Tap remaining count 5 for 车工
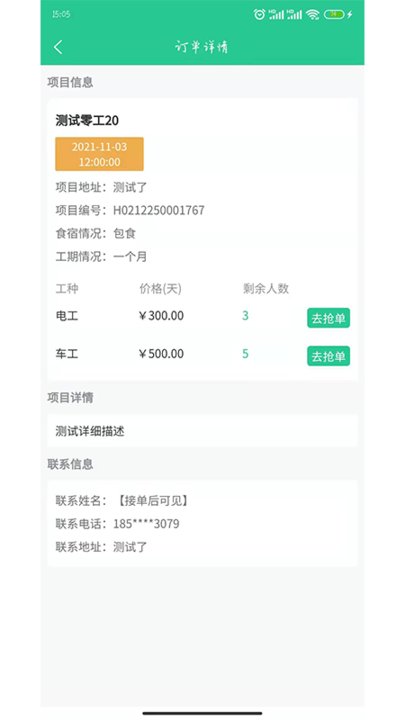Viewport: 405px width, 720px height. pos(245,354)
